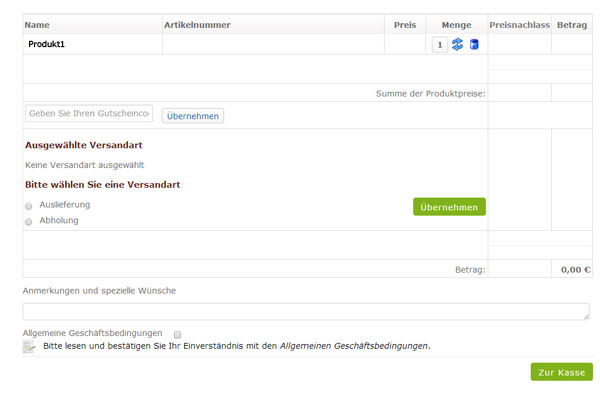The height and width of the screenshot is (397, 600).
Task: Select the Abholung radio button
Action: [29, 222]
